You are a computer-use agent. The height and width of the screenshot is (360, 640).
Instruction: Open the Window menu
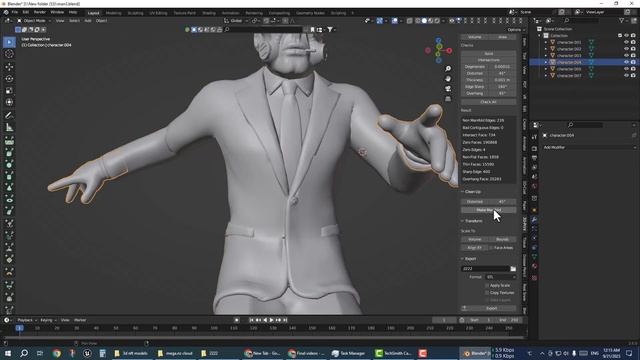point(57,12)
